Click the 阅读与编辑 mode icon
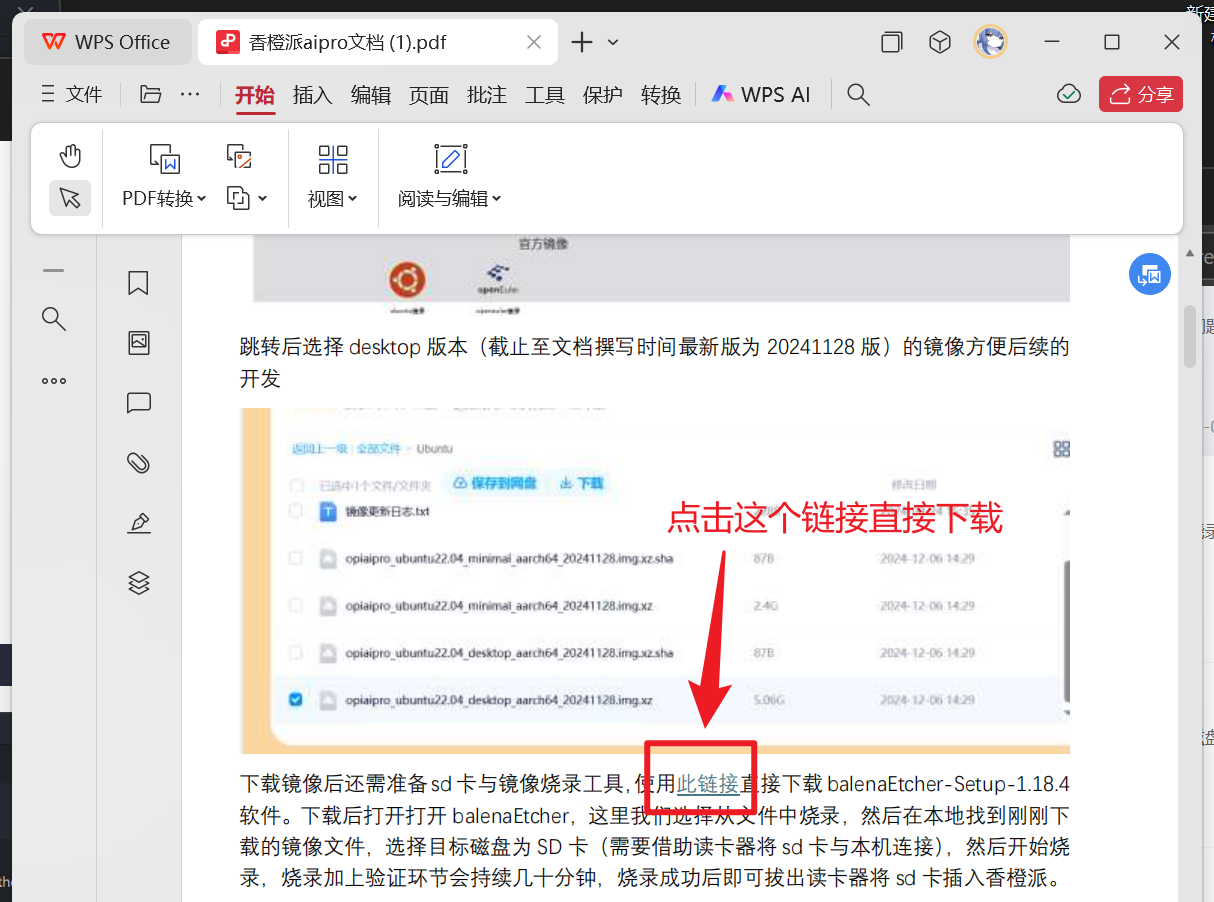The image size is (1214, 902). 451,159
